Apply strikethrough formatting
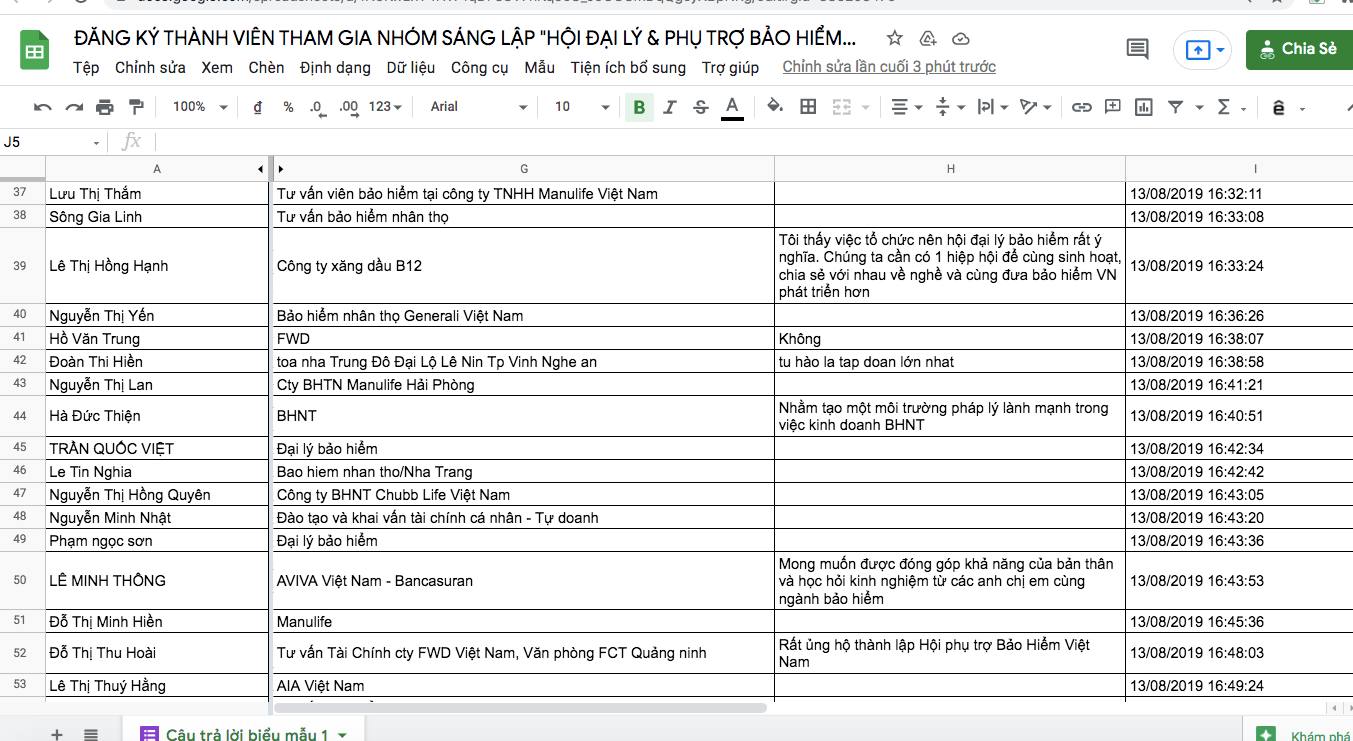This screenshot has height=741, width=1353. [x=701, y=107]
